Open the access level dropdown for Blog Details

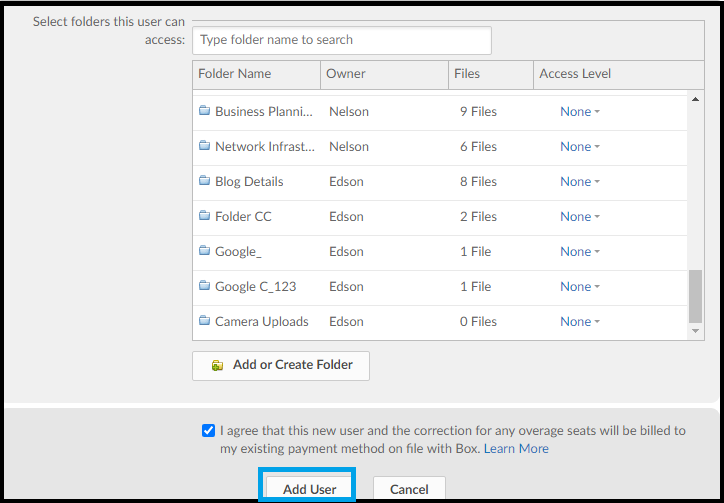[x=579, y=182]
